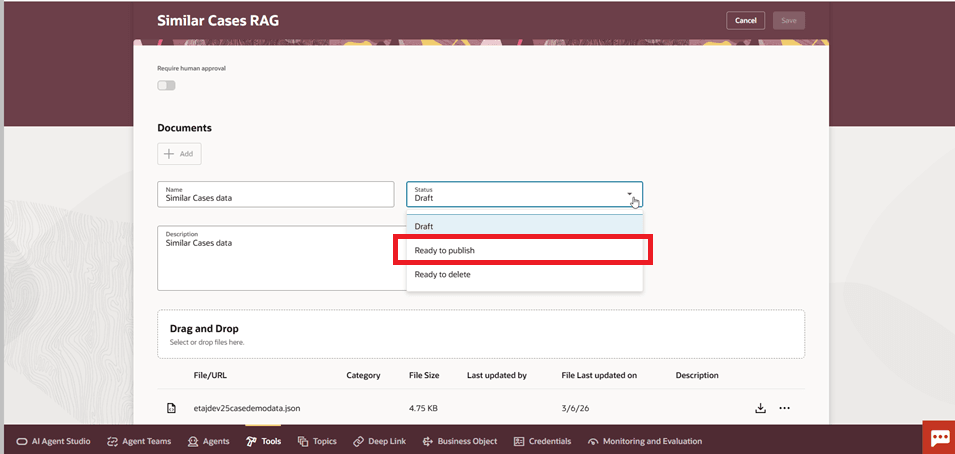Edit the Description text area

pos(281,258)
